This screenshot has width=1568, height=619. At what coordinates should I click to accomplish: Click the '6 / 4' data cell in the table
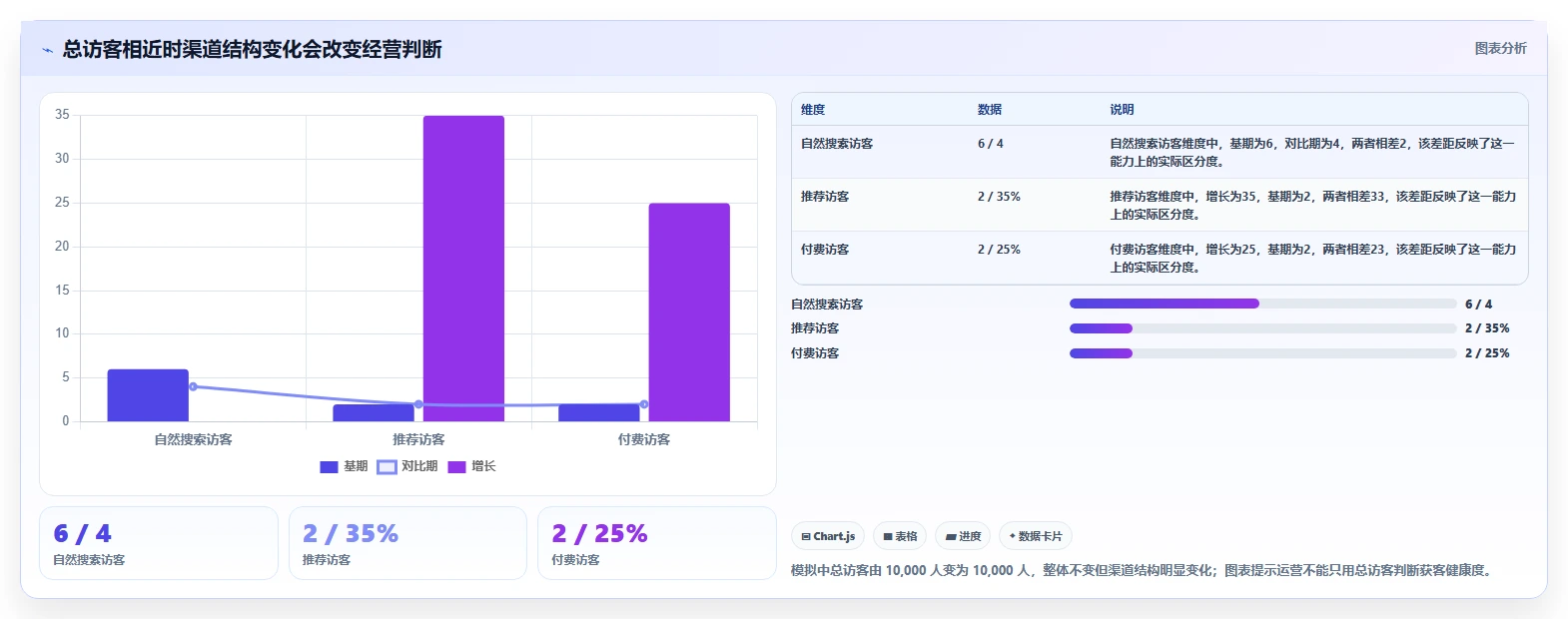point(991,144)
